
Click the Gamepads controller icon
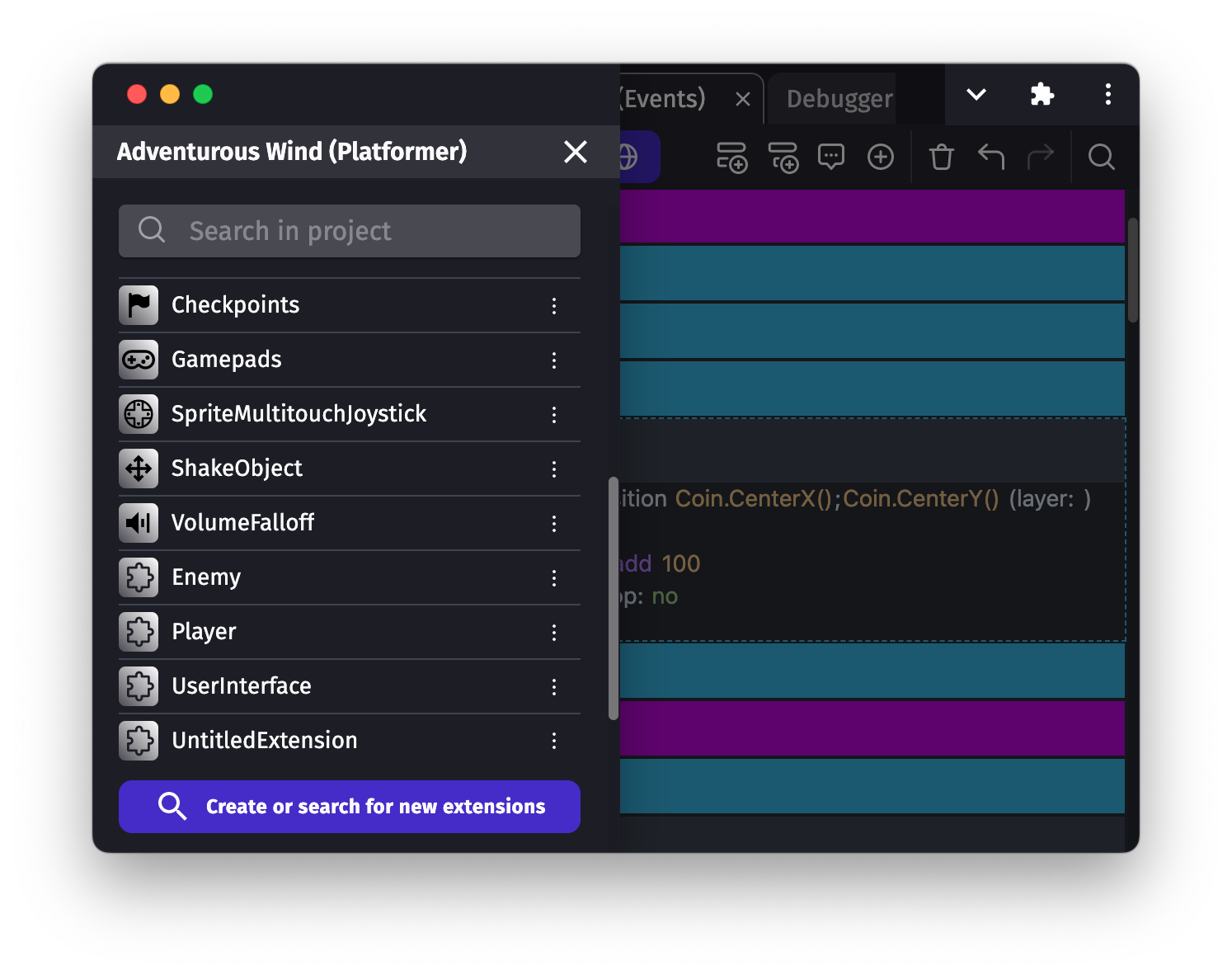pyautogui.click(x=139, y=360)
